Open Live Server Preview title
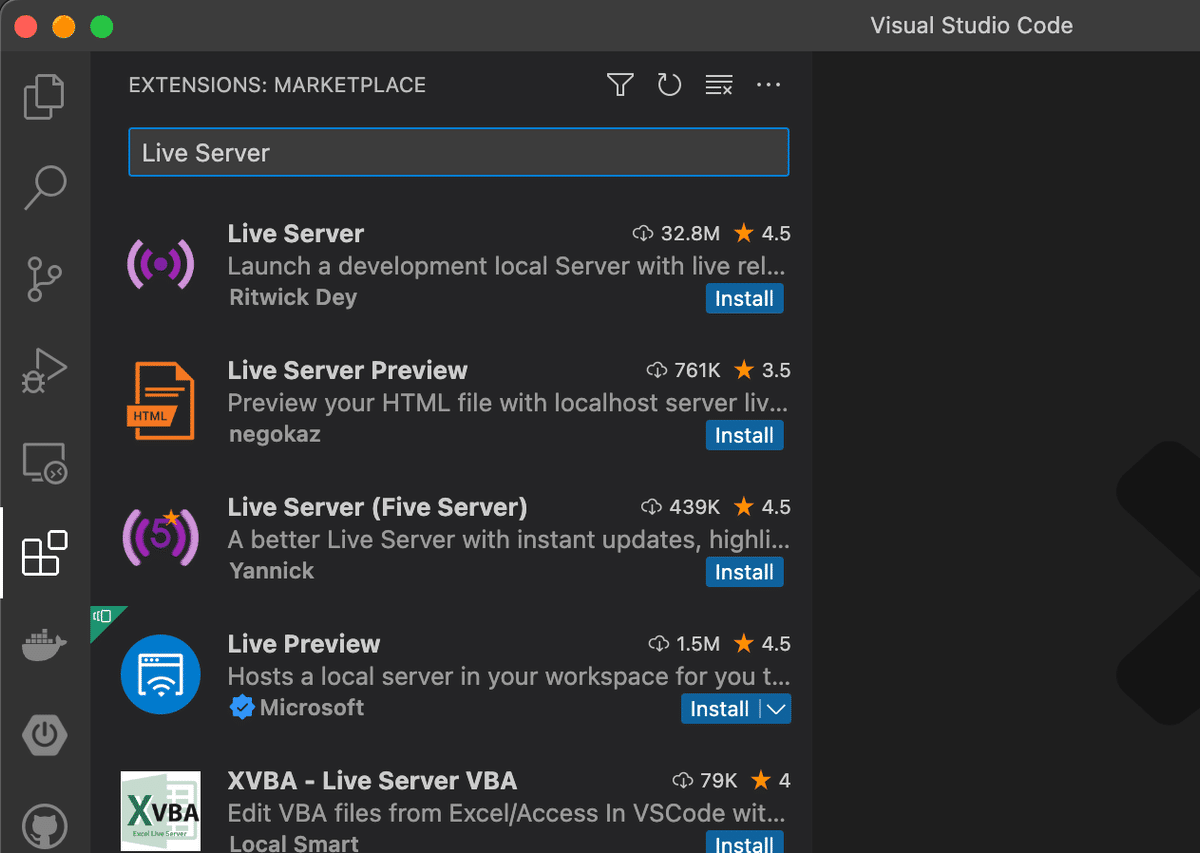1200x853 pixels. pyautogui.click(x=348, y=370)
